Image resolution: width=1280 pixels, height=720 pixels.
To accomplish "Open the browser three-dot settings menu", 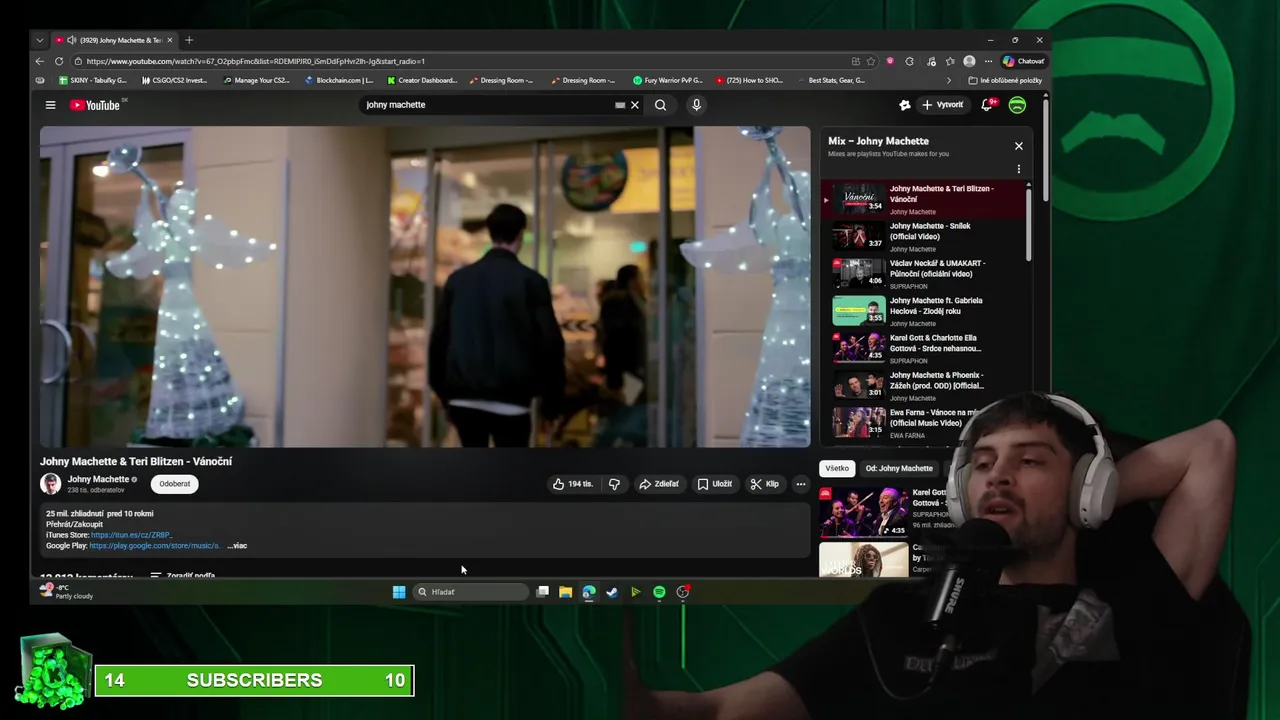I will point(988,61).
